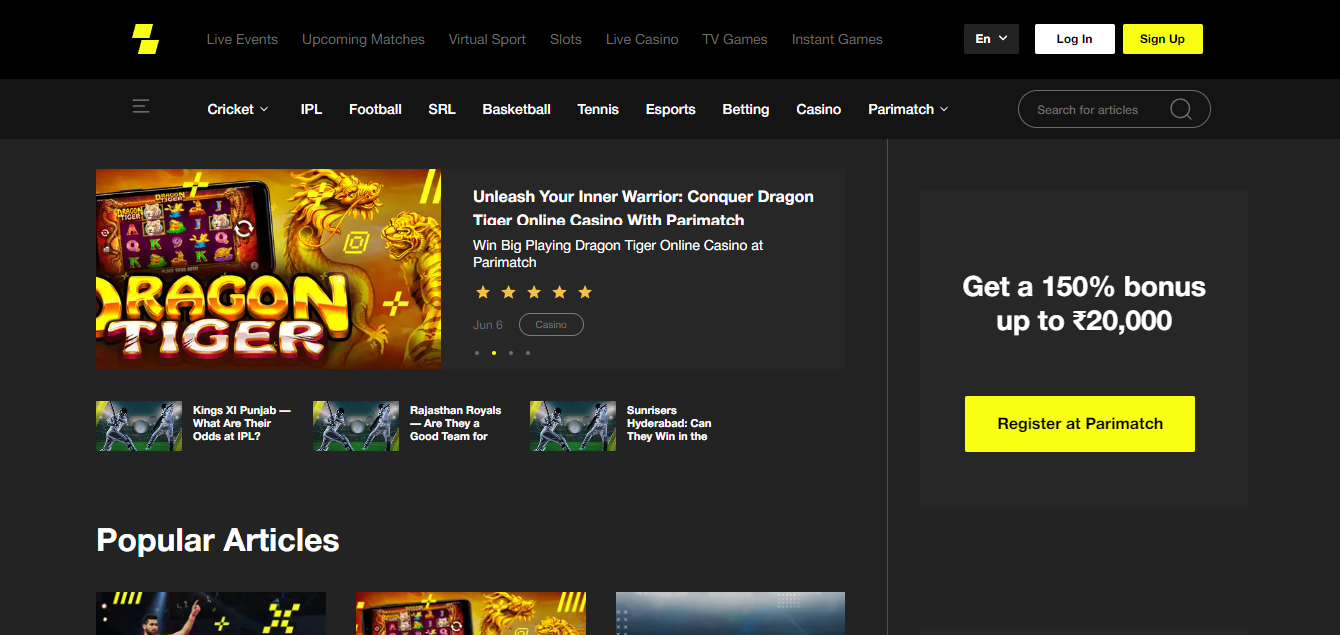Select Esports category
1340x635 pixels.
(670, 109)
